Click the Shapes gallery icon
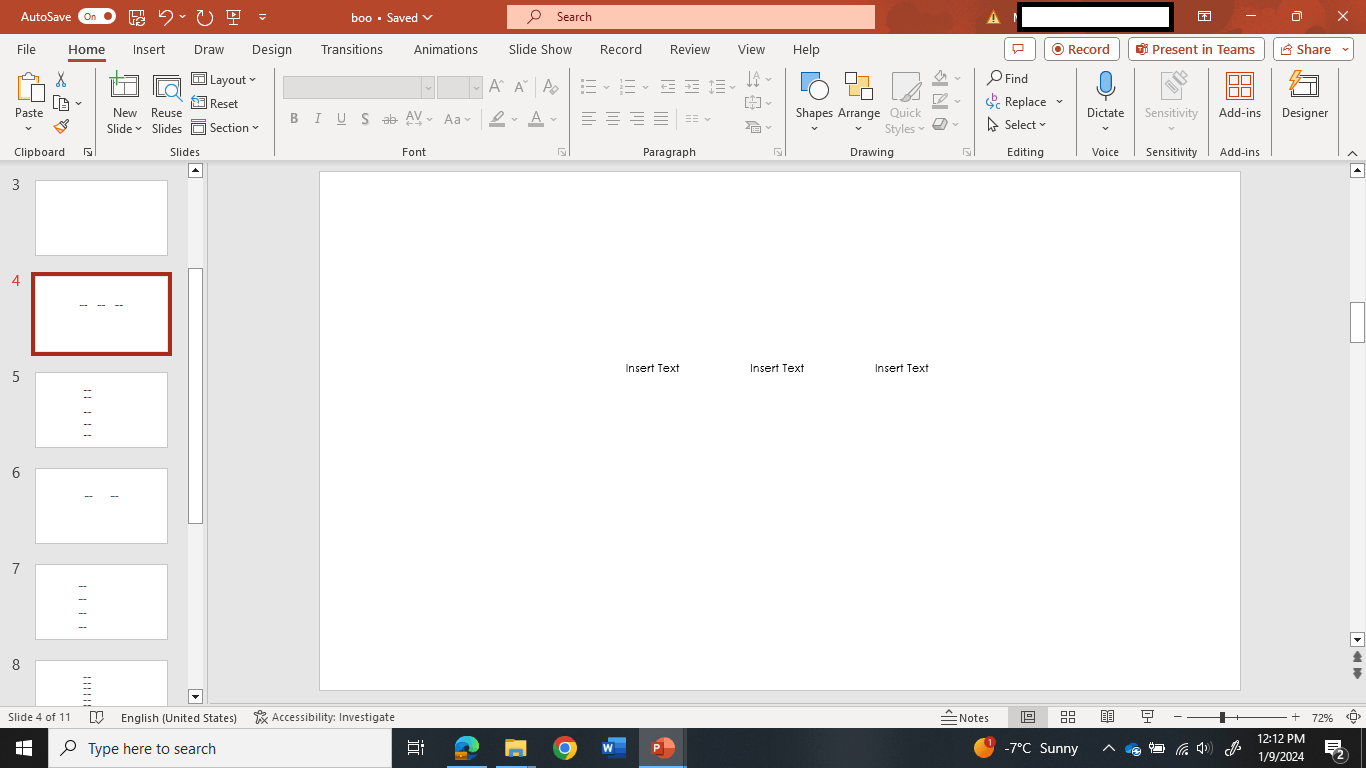 [x=814, y=87]
